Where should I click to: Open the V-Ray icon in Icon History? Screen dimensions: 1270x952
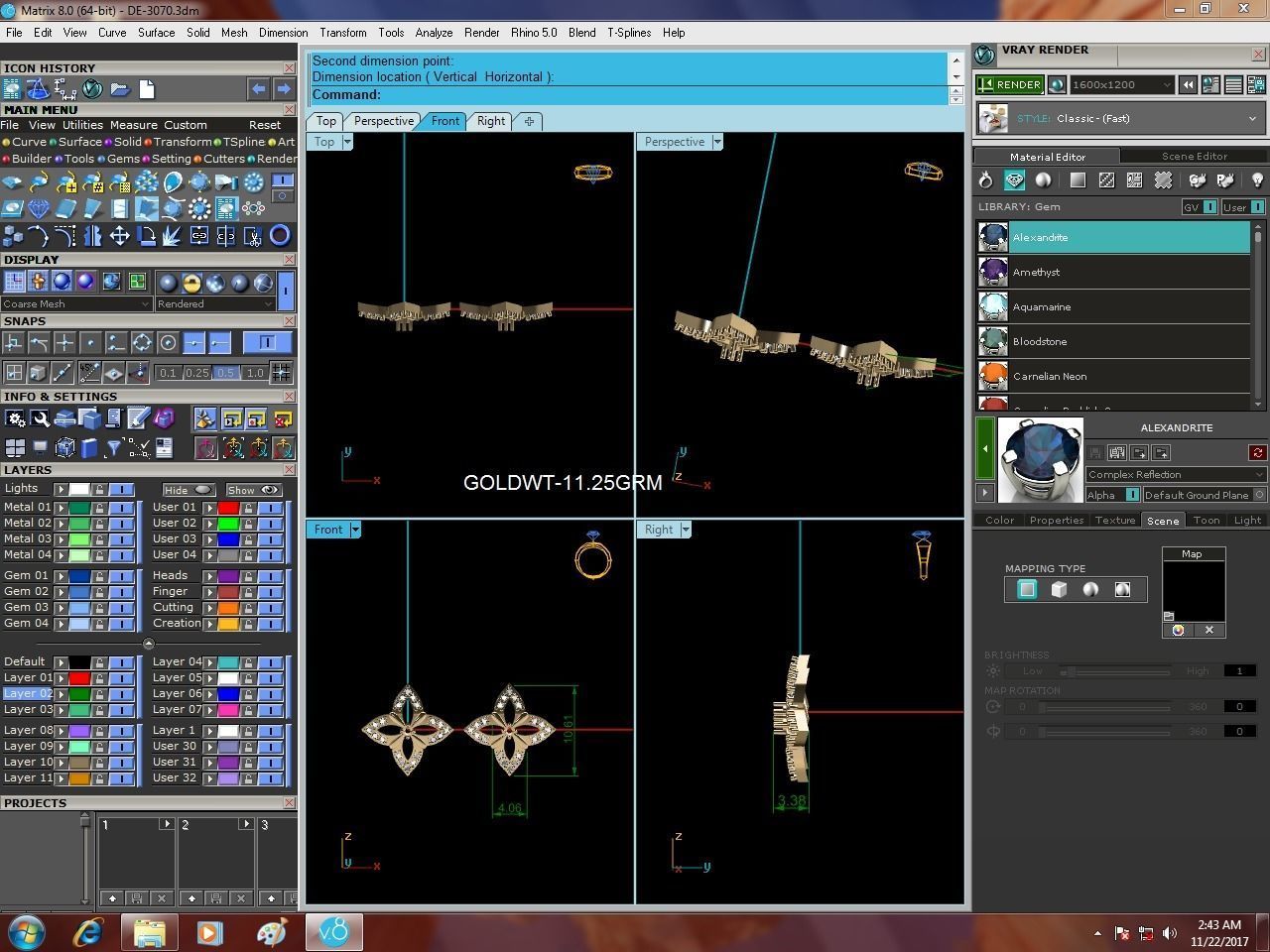pyautogui.click(x=92, y=89)
